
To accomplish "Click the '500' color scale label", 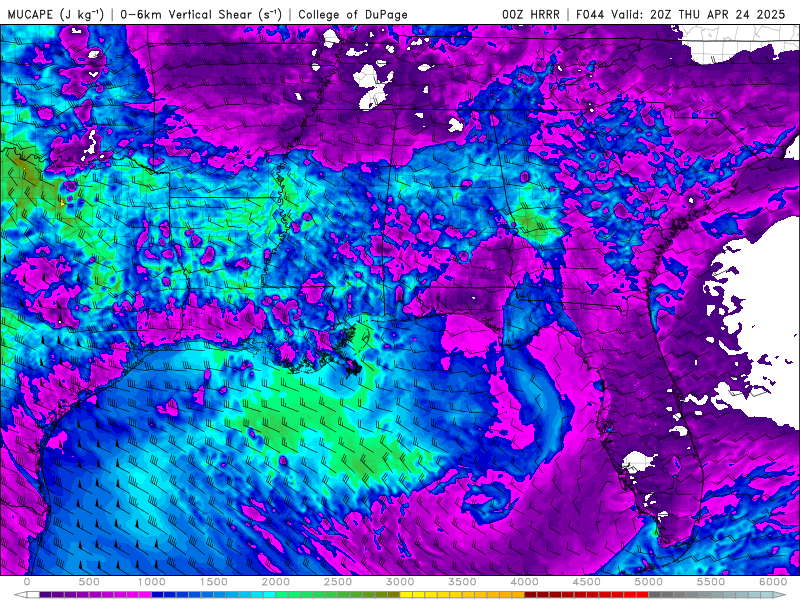I will [89, 582].
